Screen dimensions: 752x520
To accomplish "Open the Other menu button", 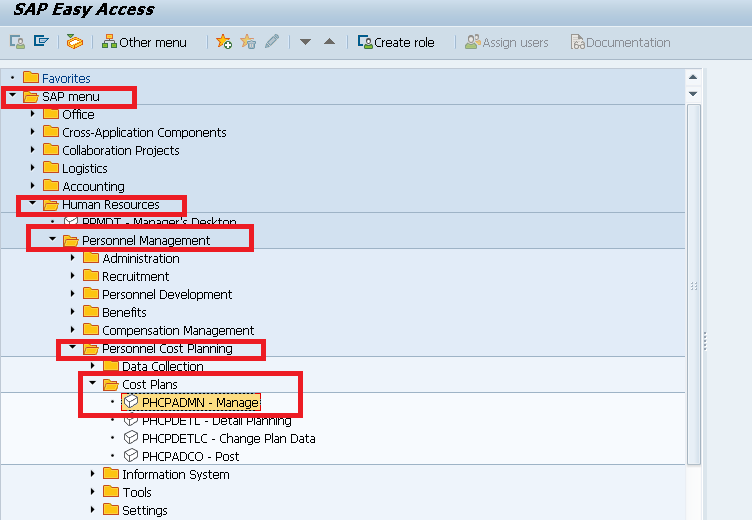I will (x=144, y=42).
